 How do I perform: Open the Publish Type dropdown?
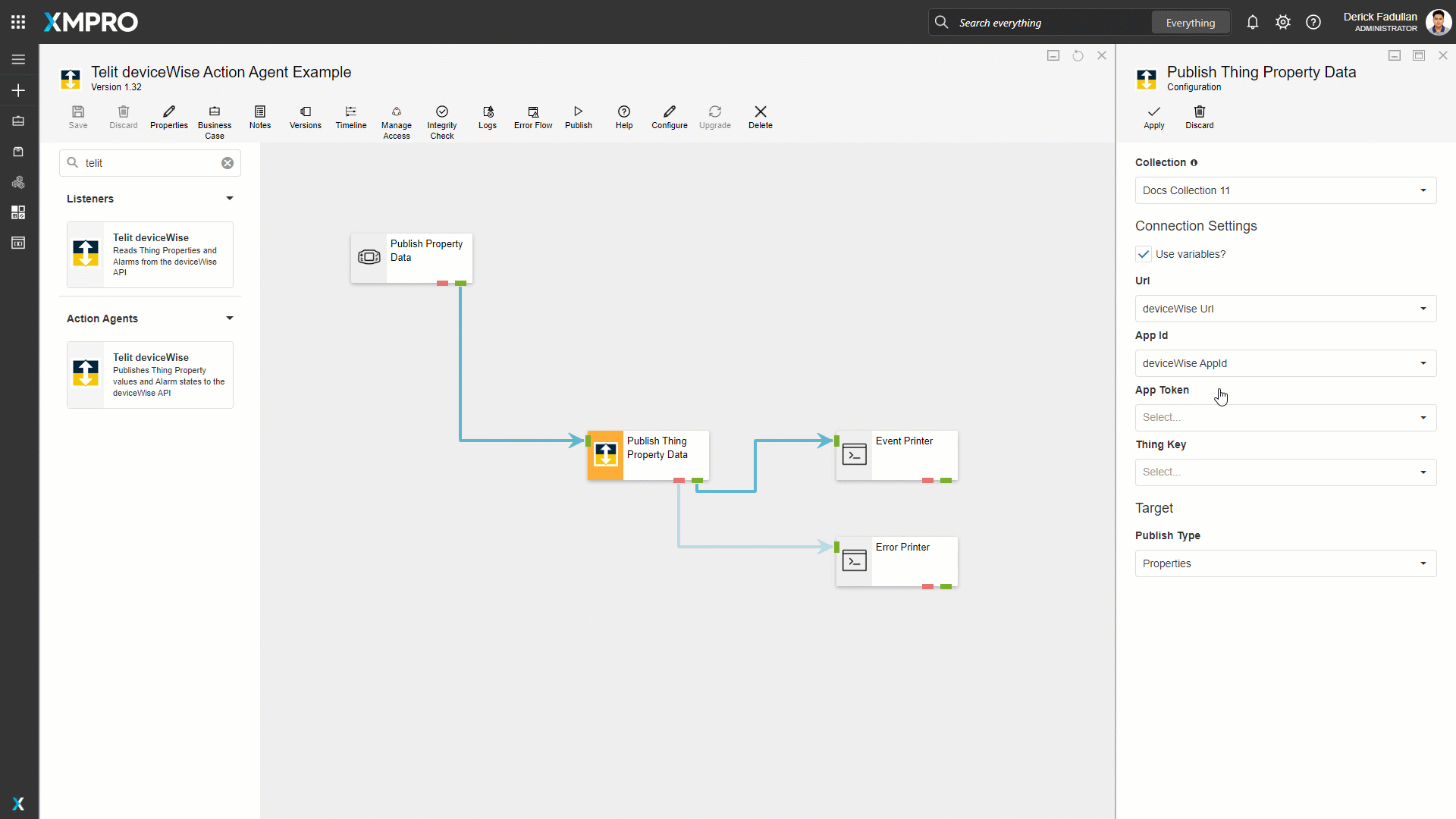coord(1285,563)
